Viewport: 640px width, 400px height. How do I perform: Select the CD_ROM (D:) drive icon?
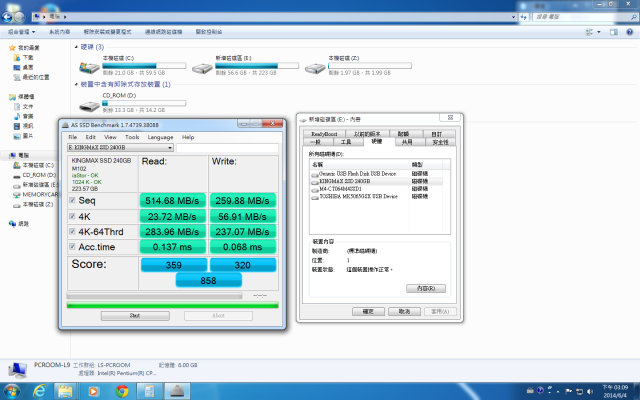point(89,106)
